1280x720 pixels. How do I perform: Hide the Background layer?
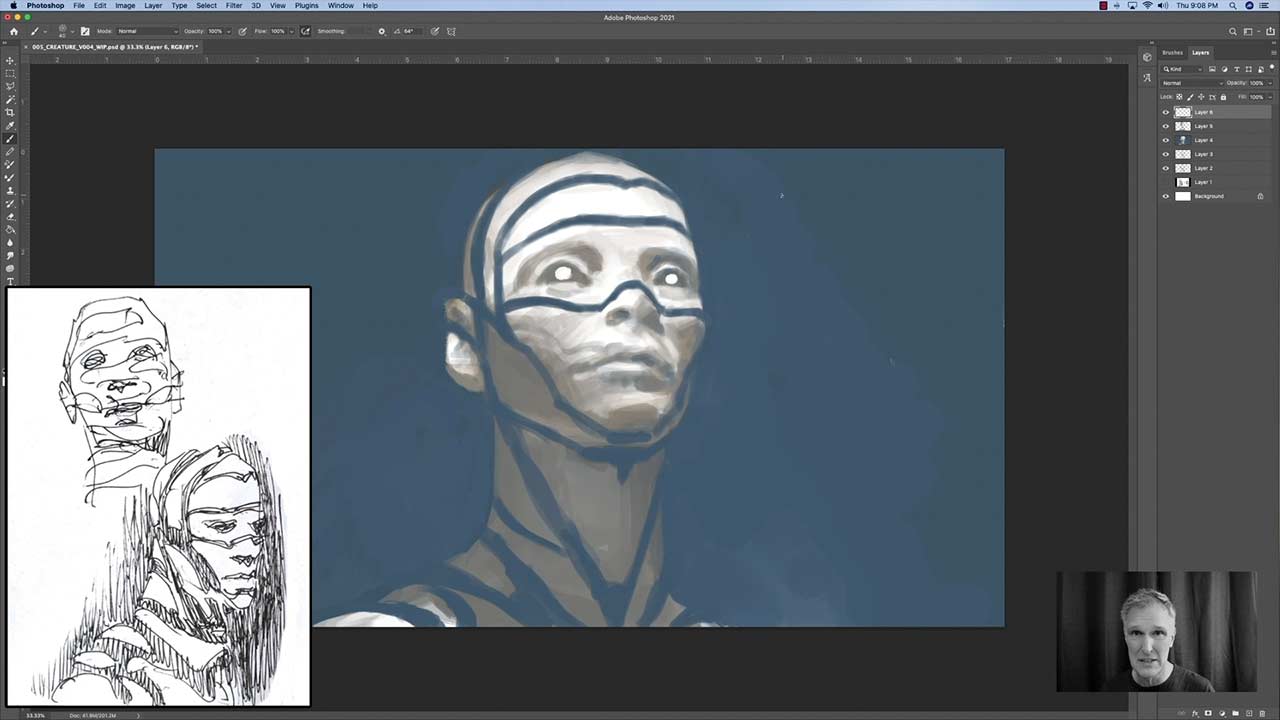point(1165,196)
